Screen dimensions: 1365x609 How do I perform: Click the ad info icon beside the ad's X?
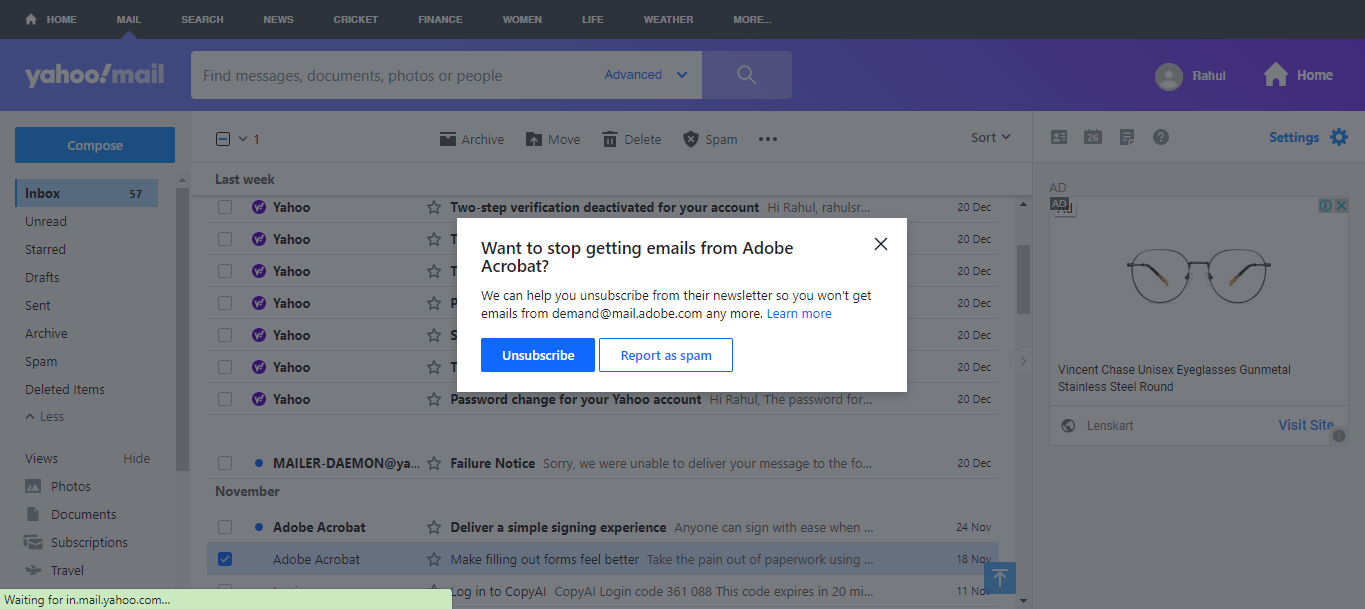pos(1325,205)
